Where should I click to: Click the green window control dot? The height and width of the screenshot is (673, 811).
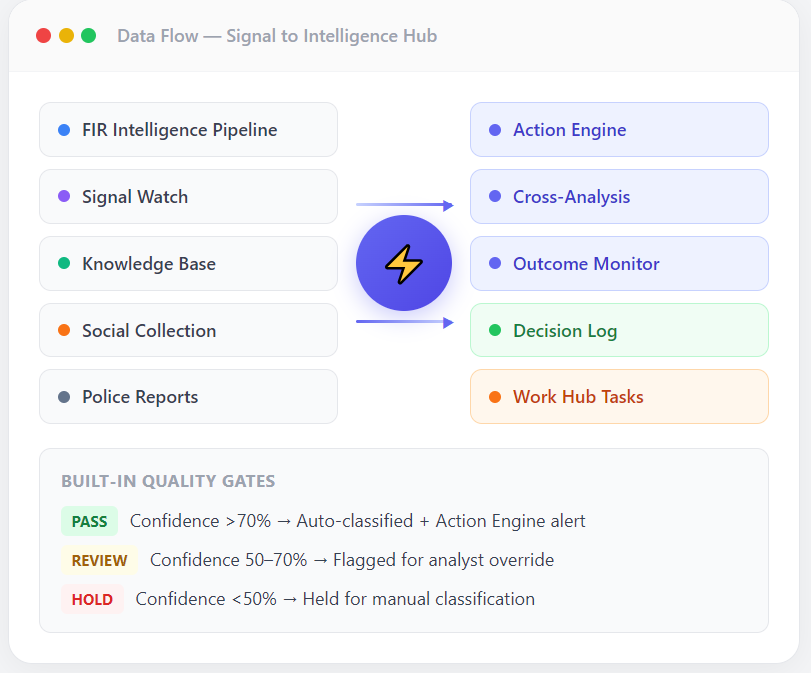pos(88,36)
